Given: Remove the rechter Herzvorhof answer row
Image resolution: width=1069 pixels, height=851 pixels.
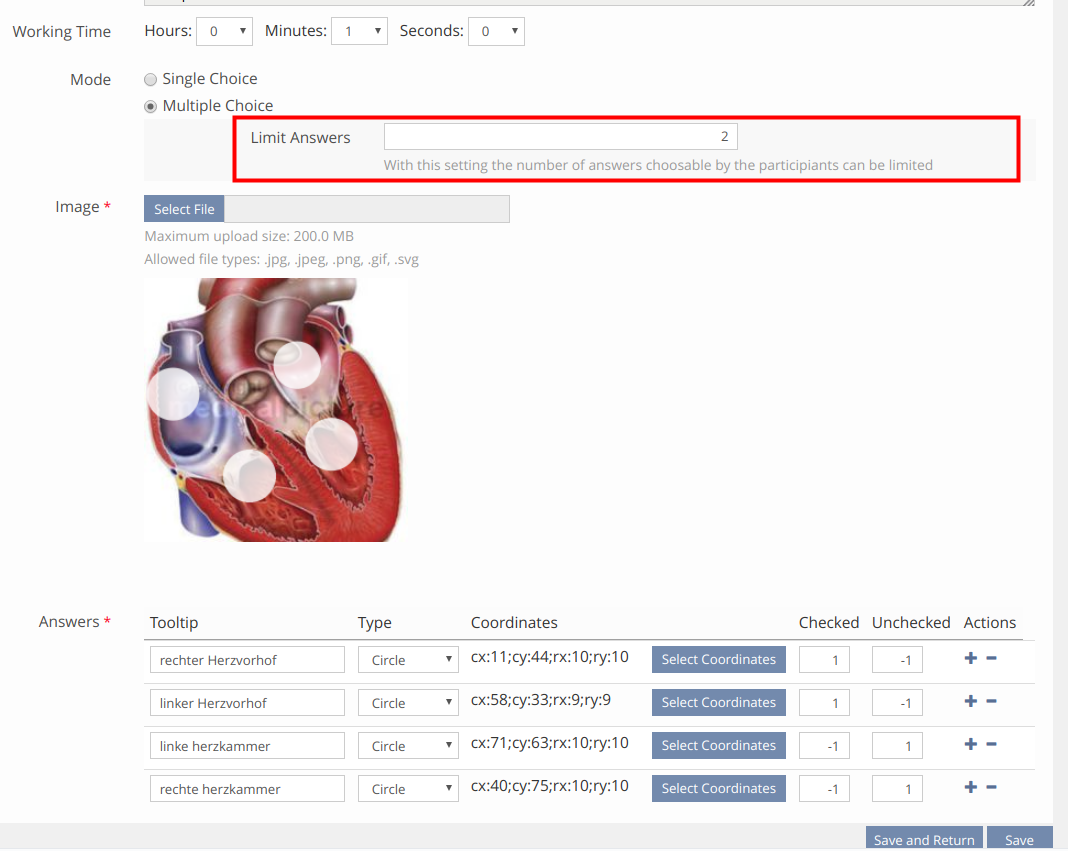Looking at the screenshot, I should point(991,658).
